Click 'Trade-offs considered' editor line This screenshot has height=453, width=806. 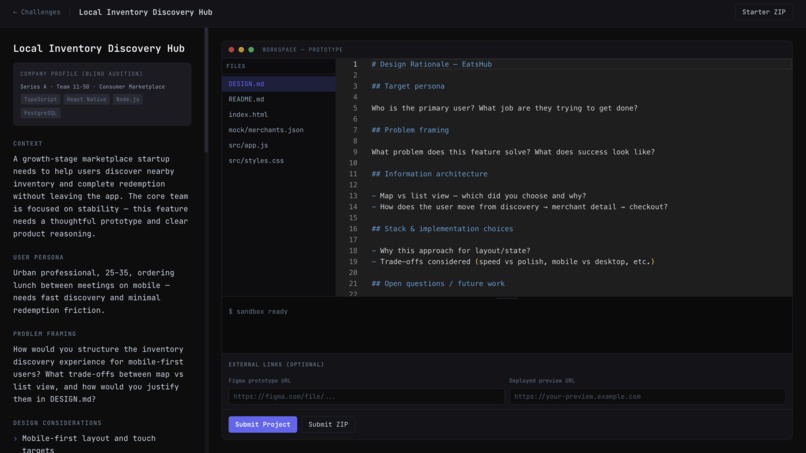click(x=513, y=262)
